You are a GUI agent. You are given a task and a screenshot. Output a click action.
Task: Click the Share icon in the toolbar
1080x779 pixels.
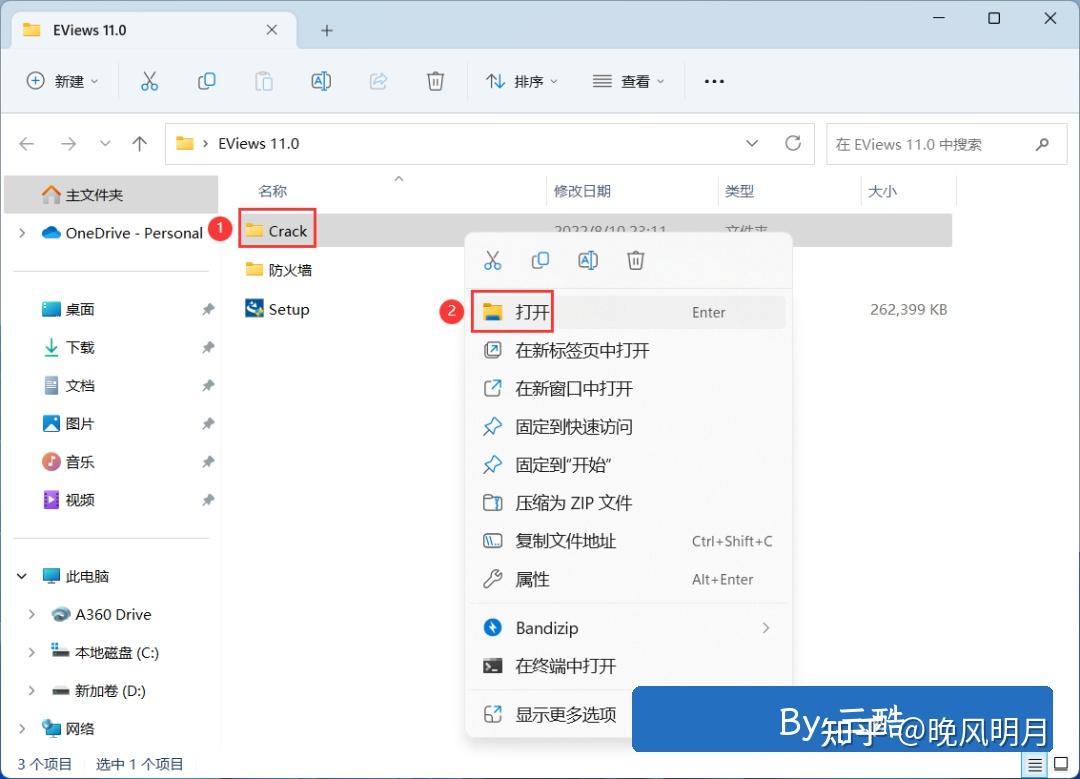tap(378, 81)
